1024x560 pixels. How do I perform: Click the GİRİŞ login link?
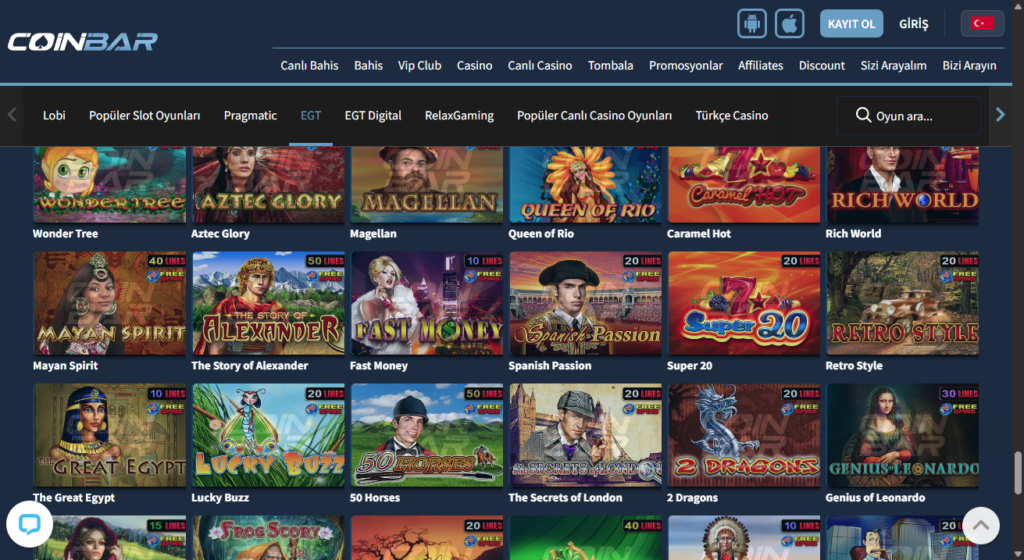point(914,23)
